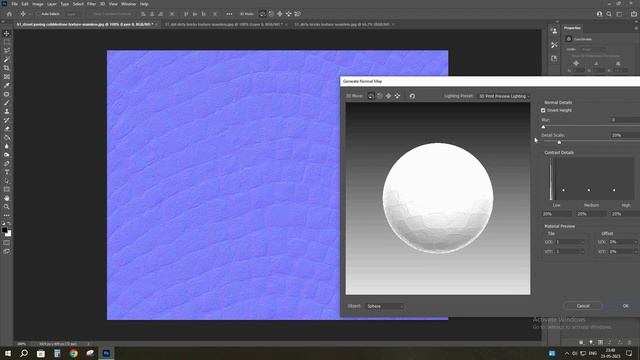Toggle the Auto-Select checkbox in options bar
Screen dimensions: 640x360
38,14
